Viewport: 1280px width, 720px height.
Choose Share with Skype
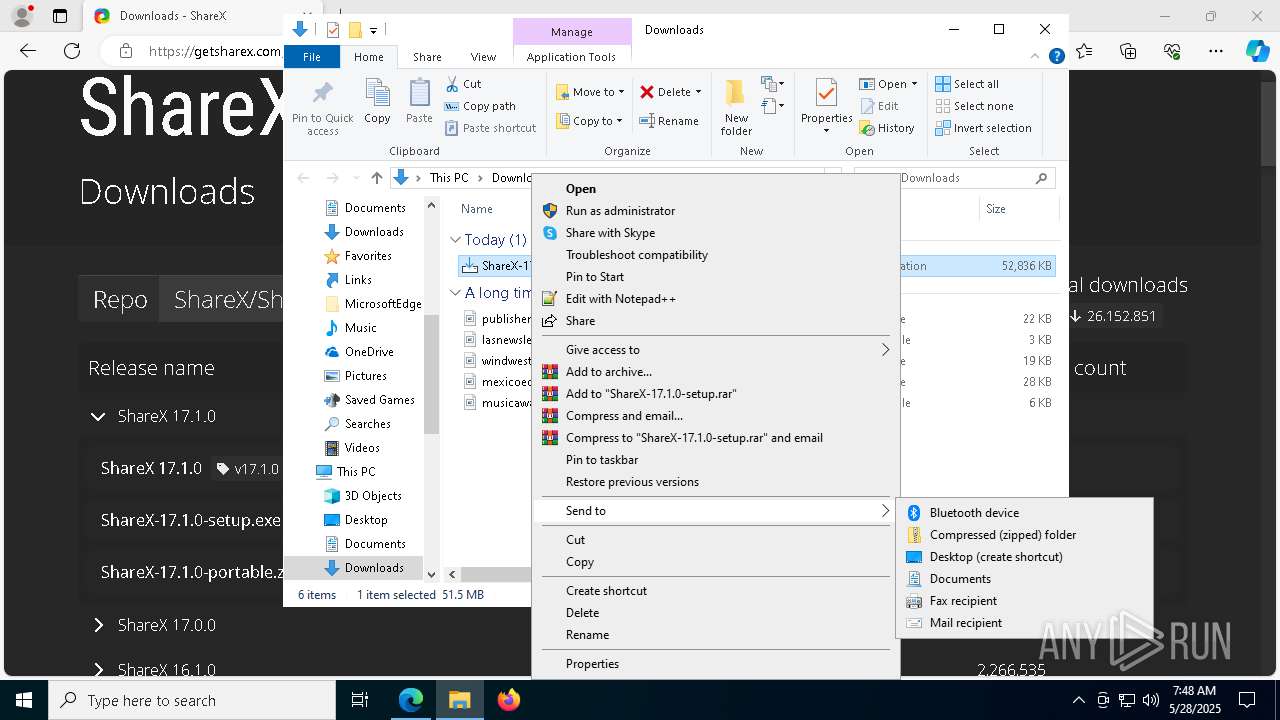pos(716,233)
